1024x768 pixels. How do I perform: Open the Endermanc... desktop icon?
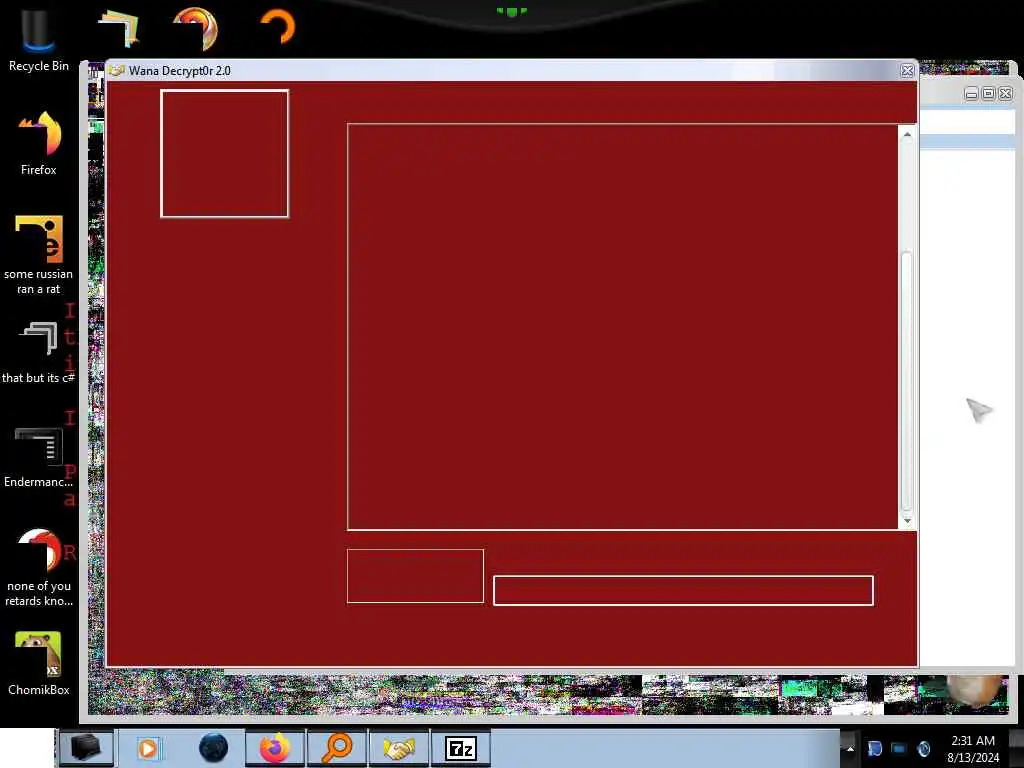click(x=39, y=457)
